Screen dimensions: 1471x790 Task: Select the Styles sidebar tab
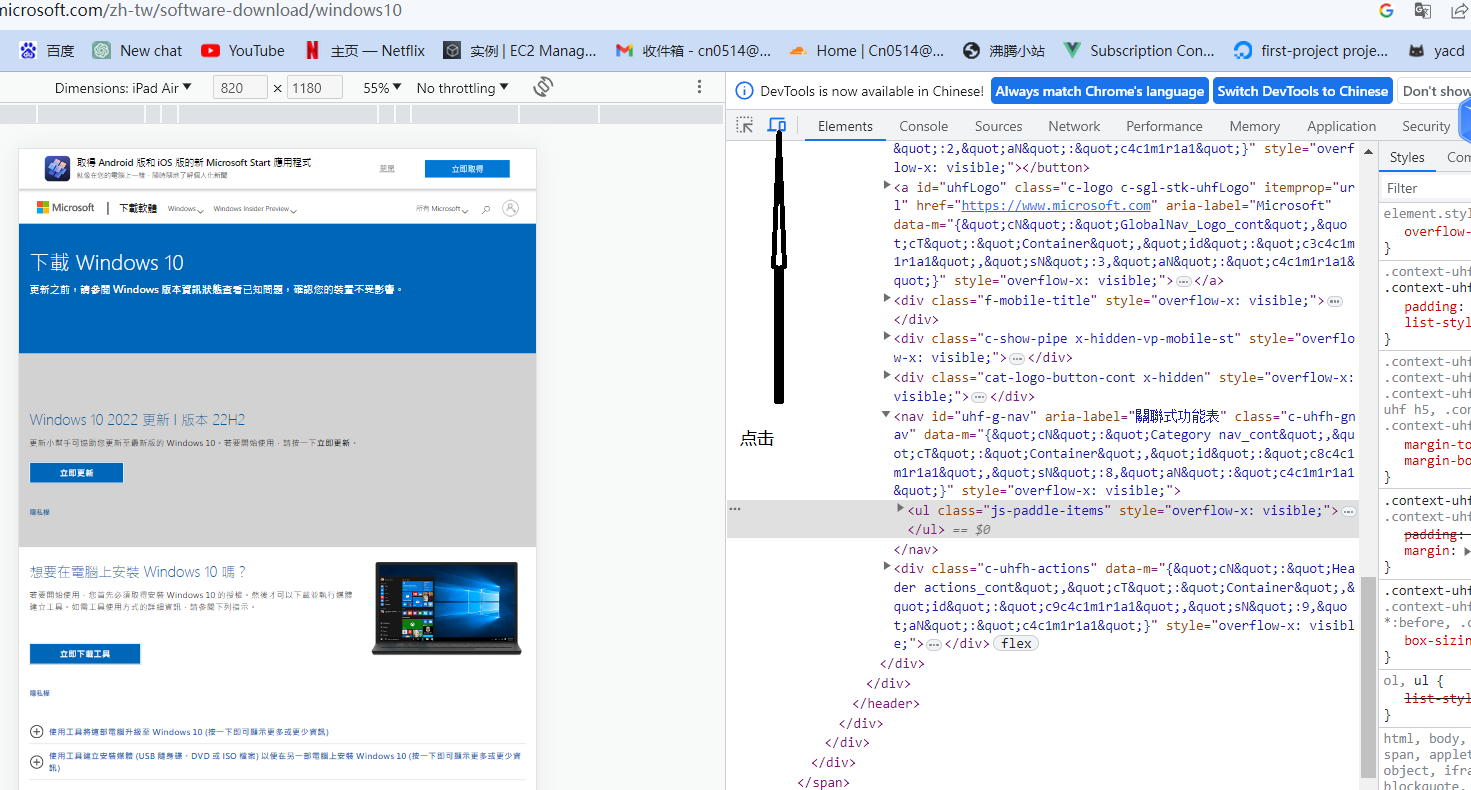(1406, 157)
